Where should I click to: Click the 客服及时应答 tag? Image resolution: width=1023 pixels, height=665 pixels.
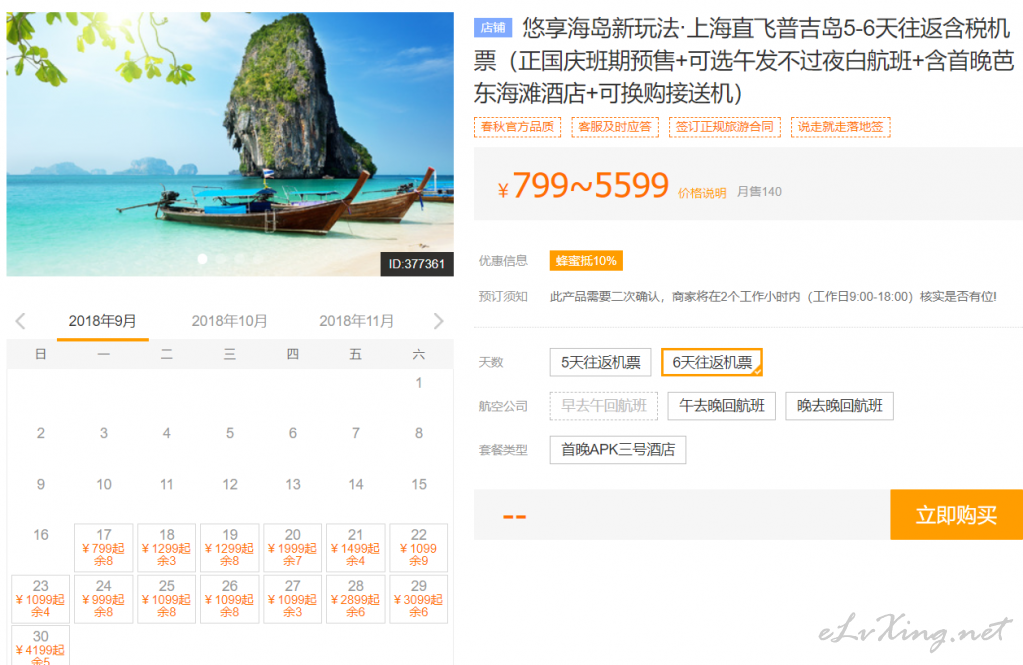click(x=615, y=127)
